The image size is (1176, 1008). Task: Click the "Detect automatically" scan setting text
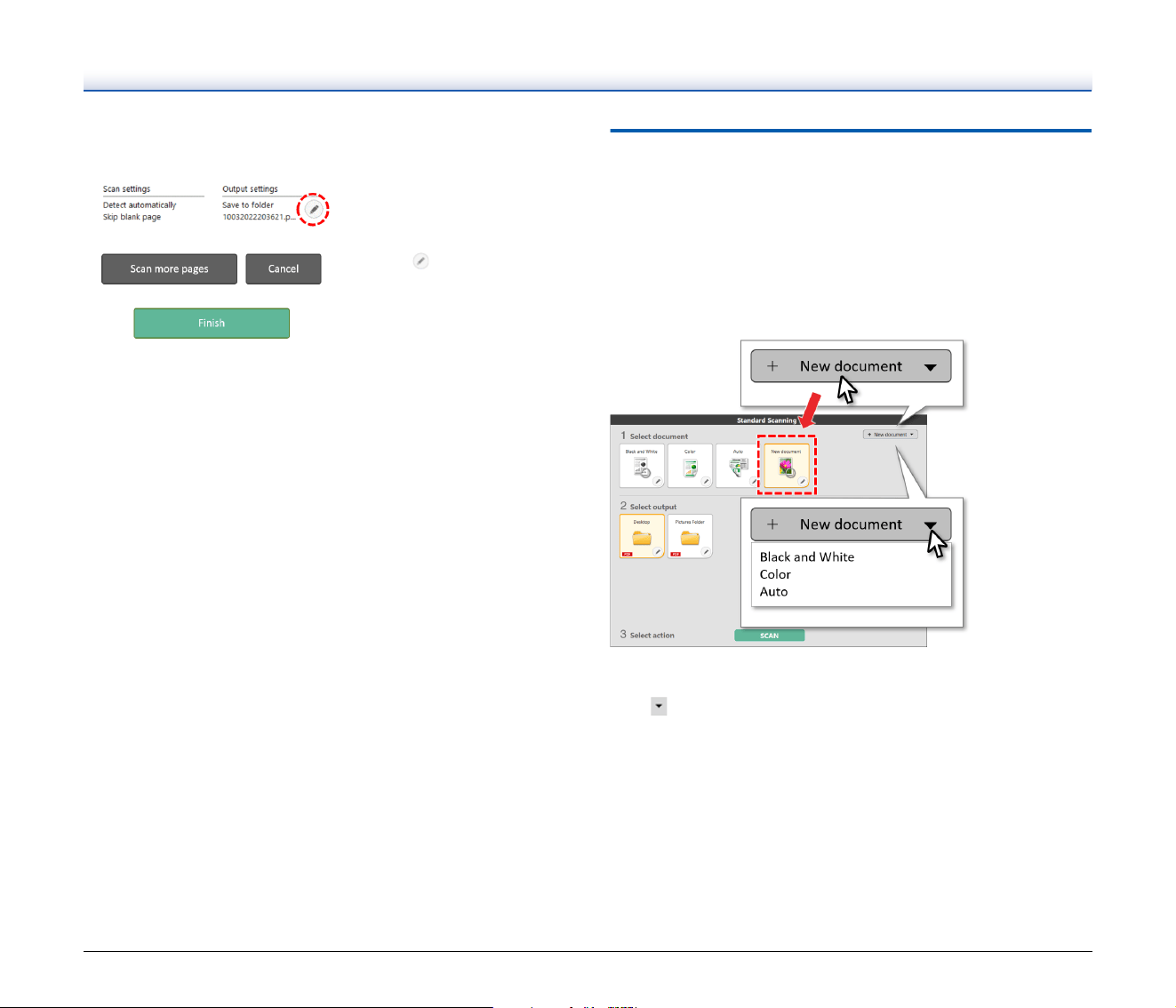[x=140, y=205]
